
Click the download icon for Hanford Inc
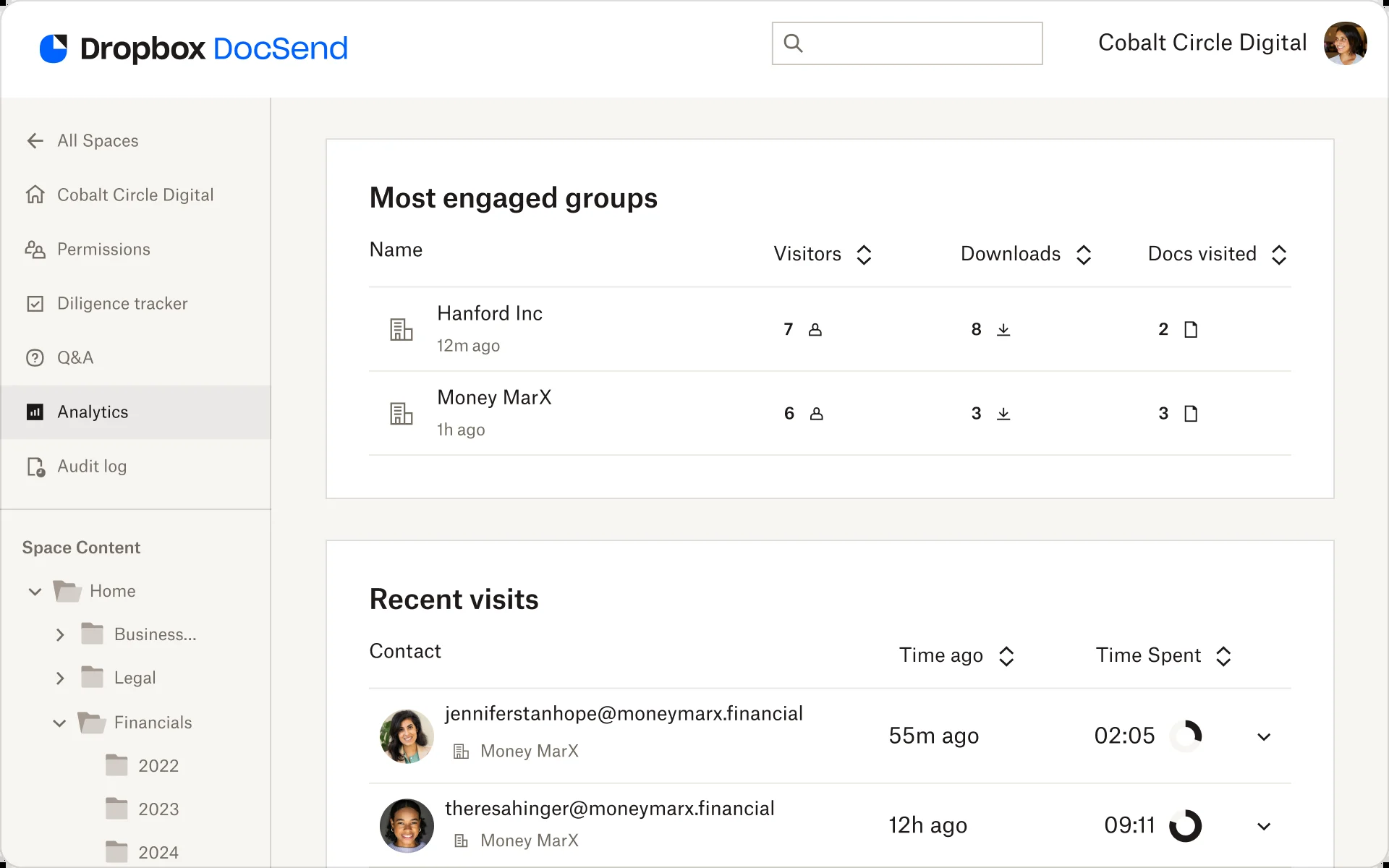(1003, 330)
